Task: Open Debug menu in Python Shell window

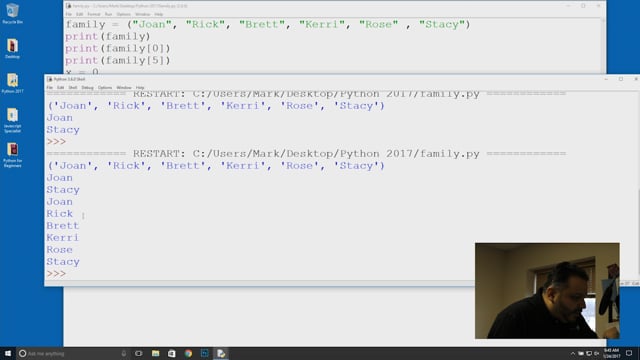Action: 87,88
